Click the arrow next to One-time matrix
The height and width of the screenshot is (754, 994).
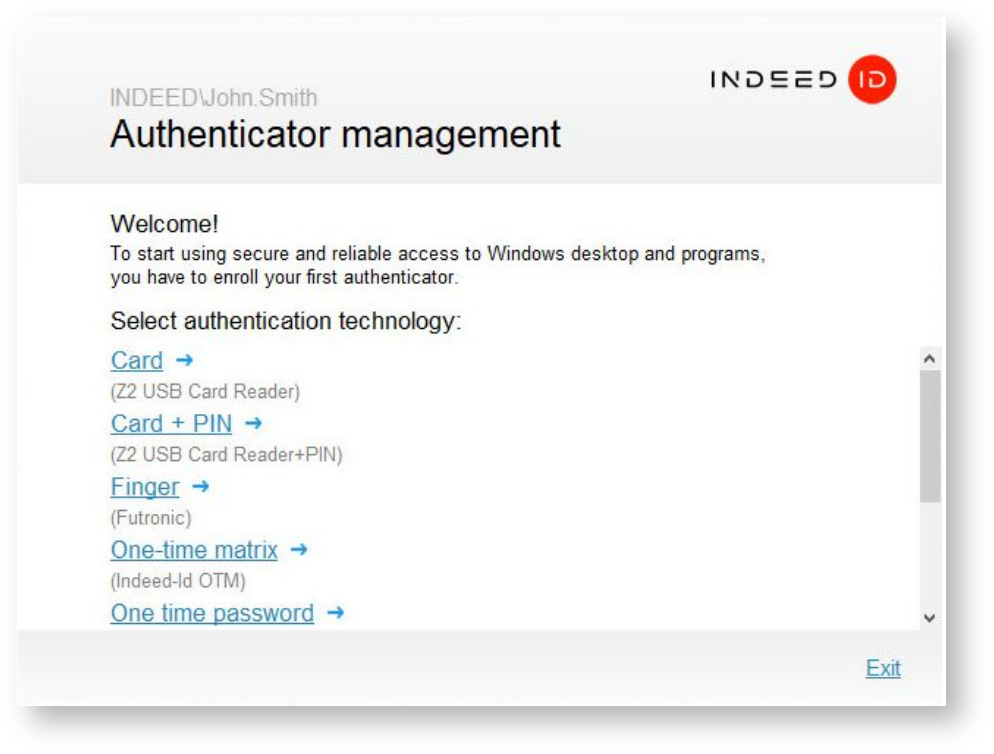point(299,550)
